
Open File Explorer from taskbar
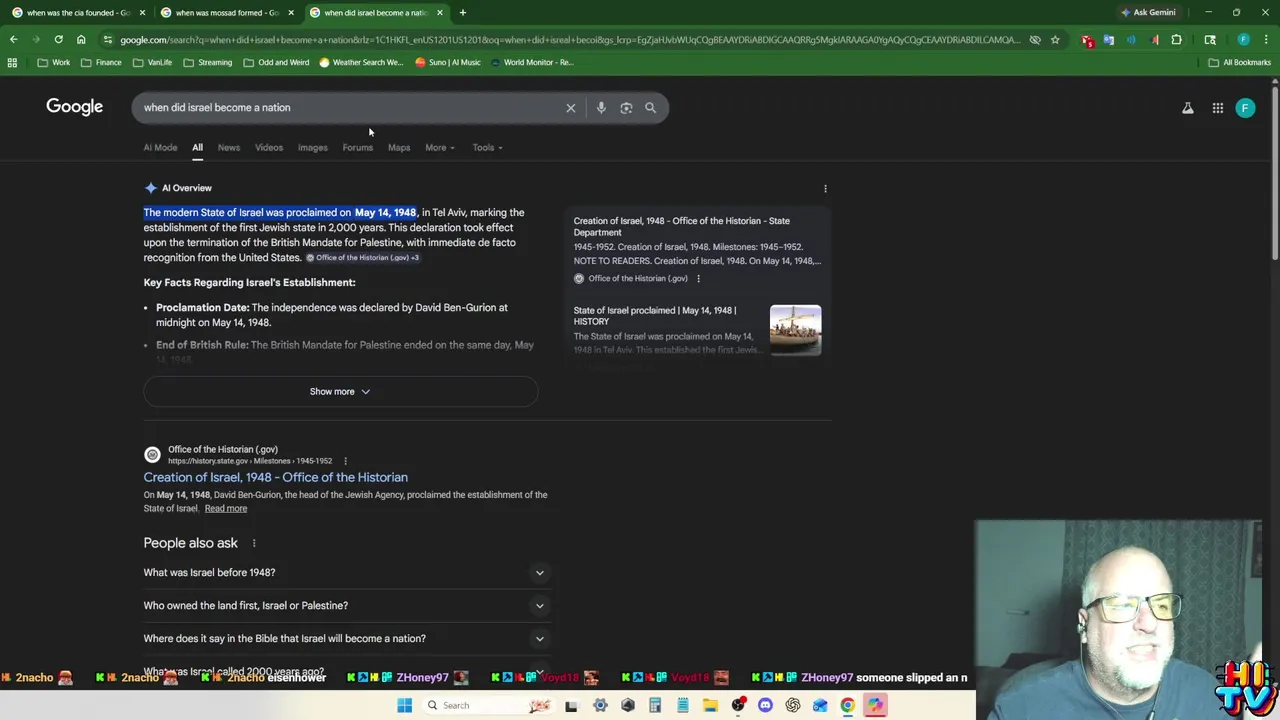710,705
